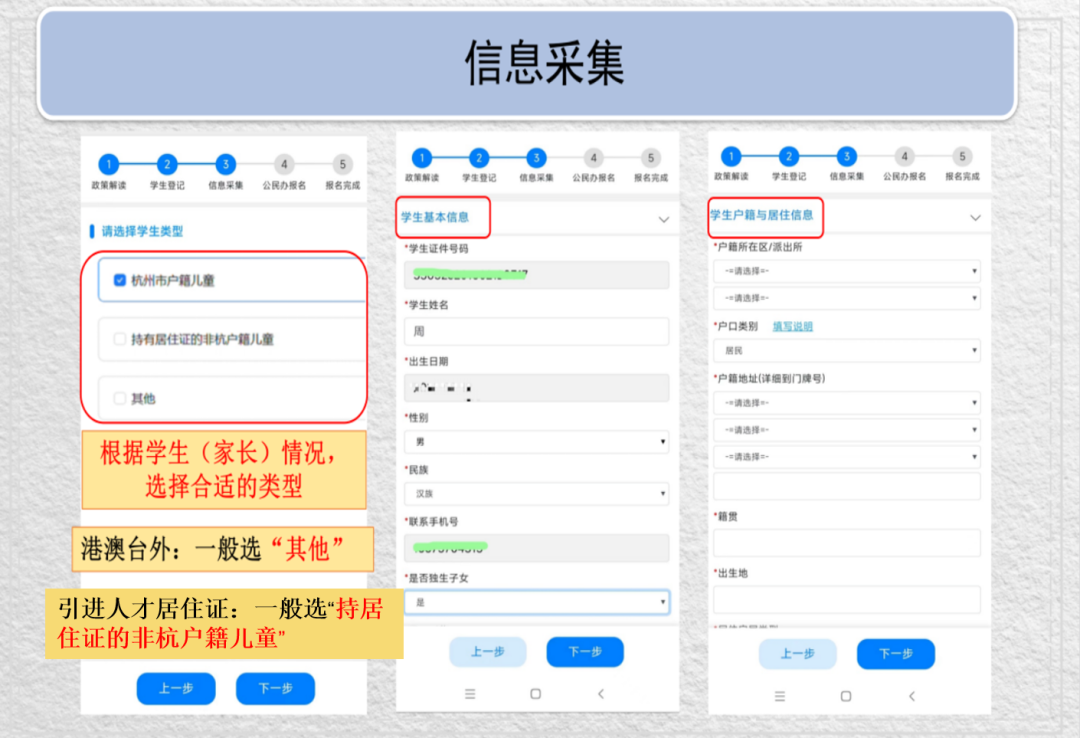1080x738 pixels.
Task: Click step 1 circle in right phone
Action: (731, 156)
